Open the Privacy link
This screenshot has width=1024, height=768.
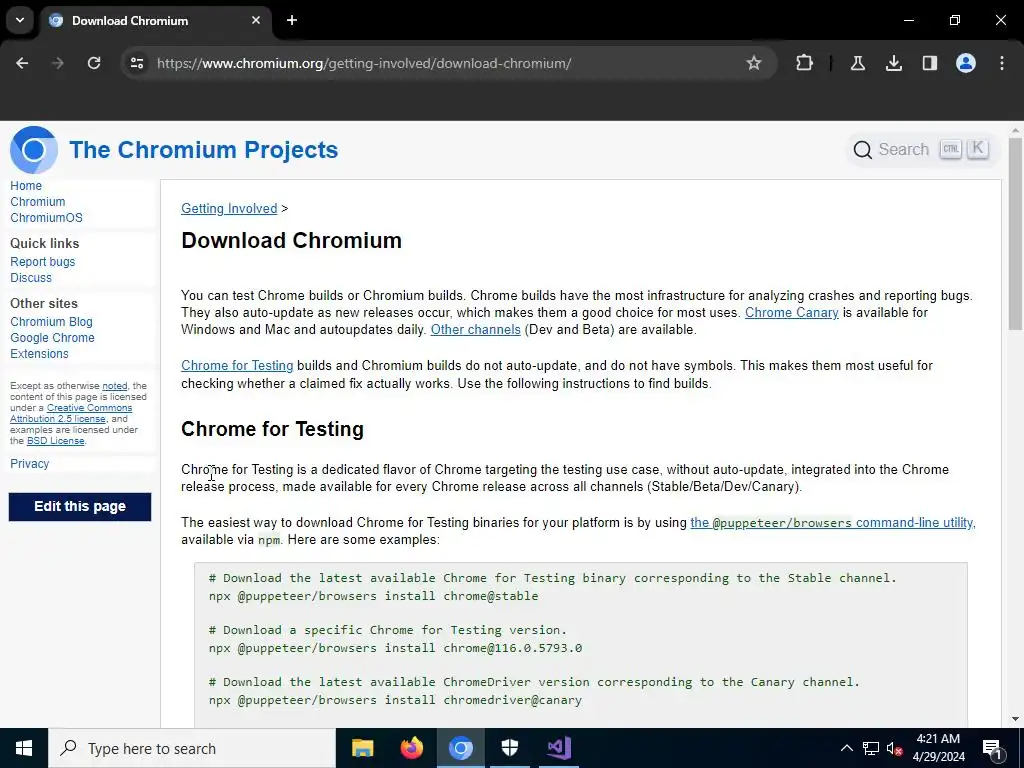[29, 464]
